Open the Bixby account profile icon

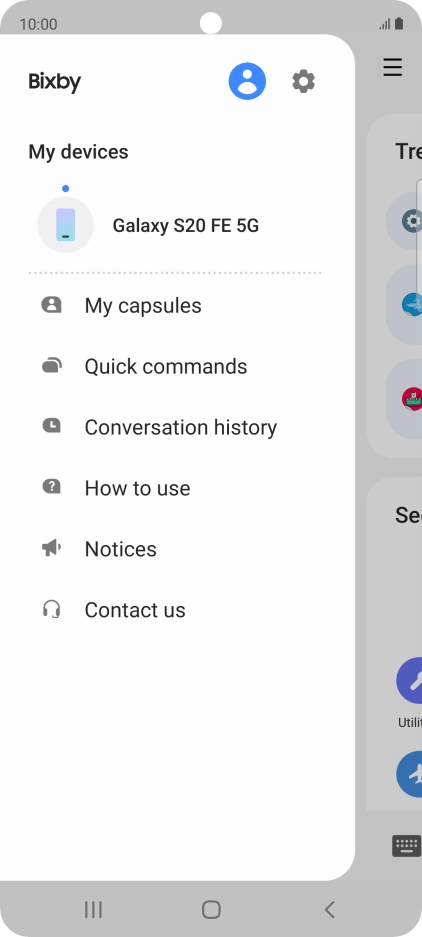[247, 81]
